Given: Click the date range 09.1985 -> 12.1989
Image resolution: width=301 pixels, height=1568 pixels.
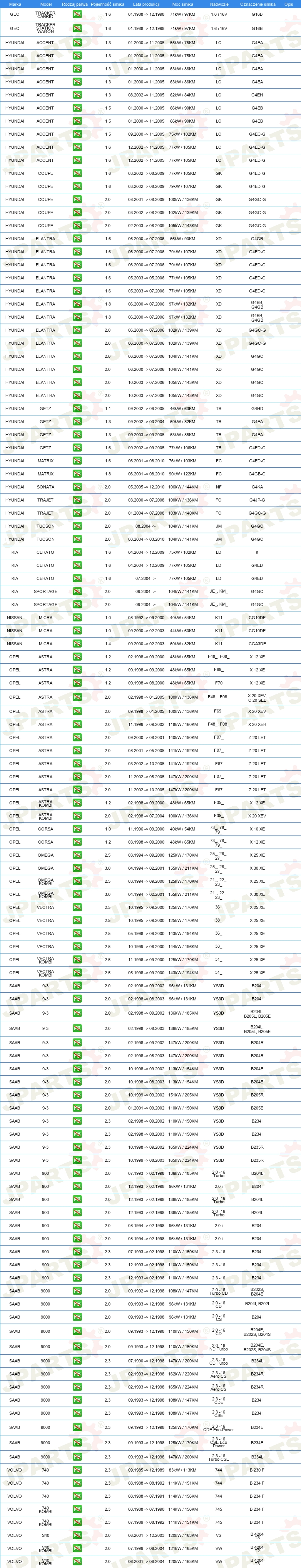Looking at the screenshot, I should pyautogui.click(x=146, y=1470).
